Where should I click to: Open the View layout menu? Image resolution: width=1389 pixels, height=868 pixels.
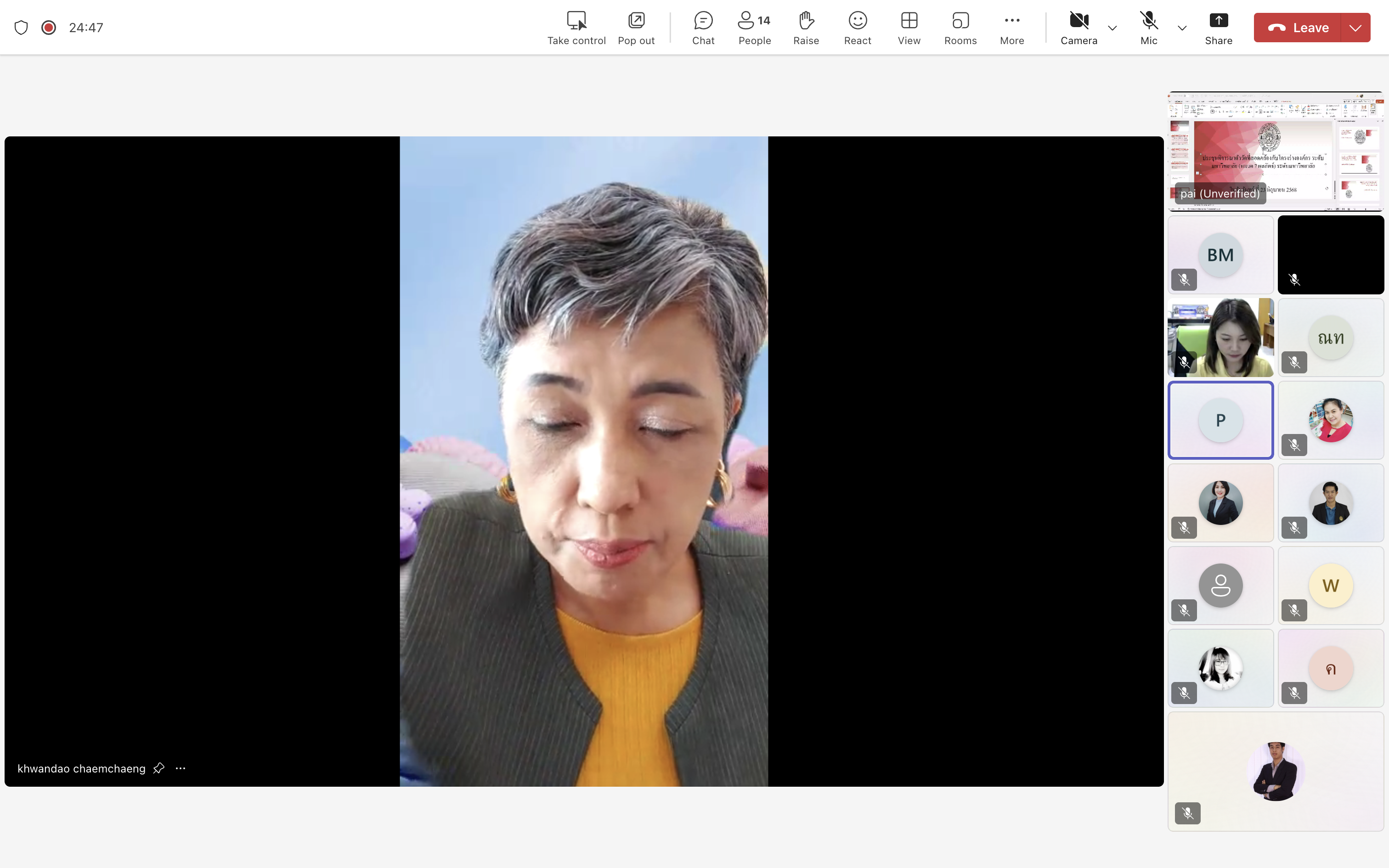pyautogui.click(x=909, y=28)
